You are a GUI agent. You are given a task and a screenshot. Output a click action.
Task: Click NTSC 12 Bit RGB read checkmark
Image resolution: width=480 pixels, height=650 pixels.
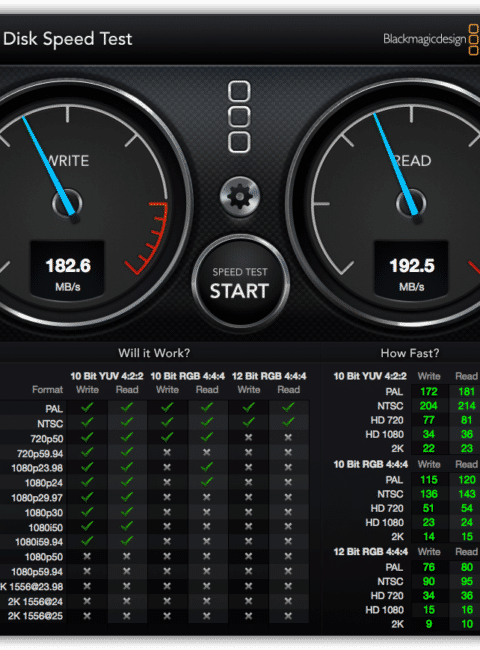coord(288,422)
